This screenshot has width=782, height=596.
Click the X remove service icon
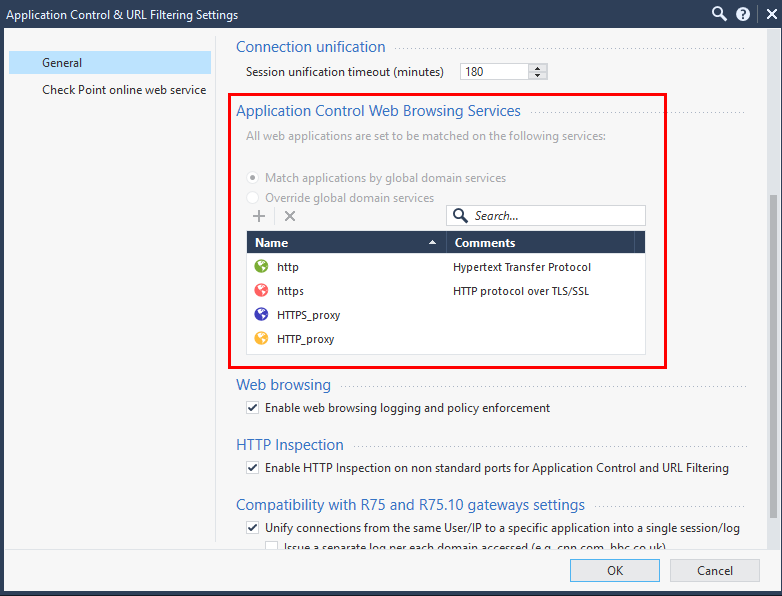pos(290,216)
